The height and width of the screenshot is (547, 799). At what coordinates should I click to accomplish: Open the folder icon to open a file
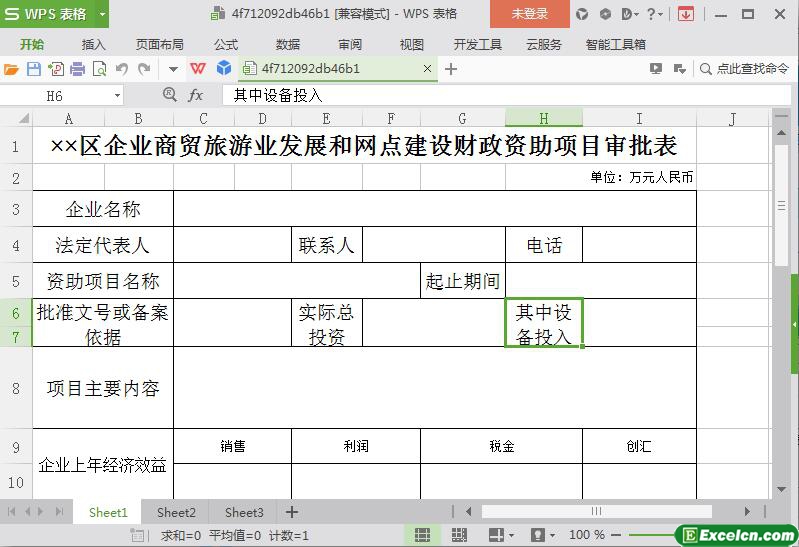(x=11, y=69)
